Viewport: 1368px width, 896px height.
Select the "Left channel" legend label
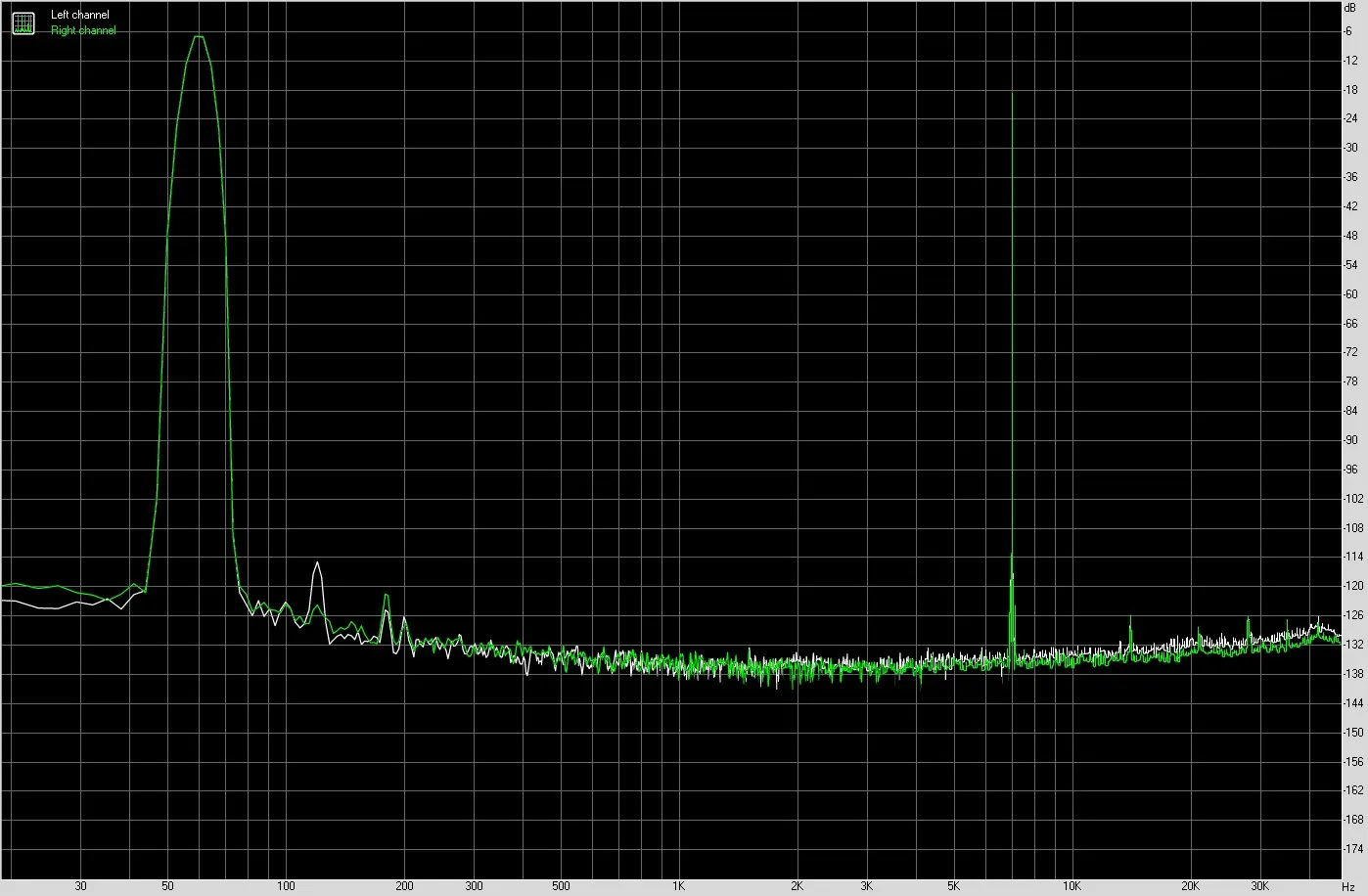[x=80, y=16]
